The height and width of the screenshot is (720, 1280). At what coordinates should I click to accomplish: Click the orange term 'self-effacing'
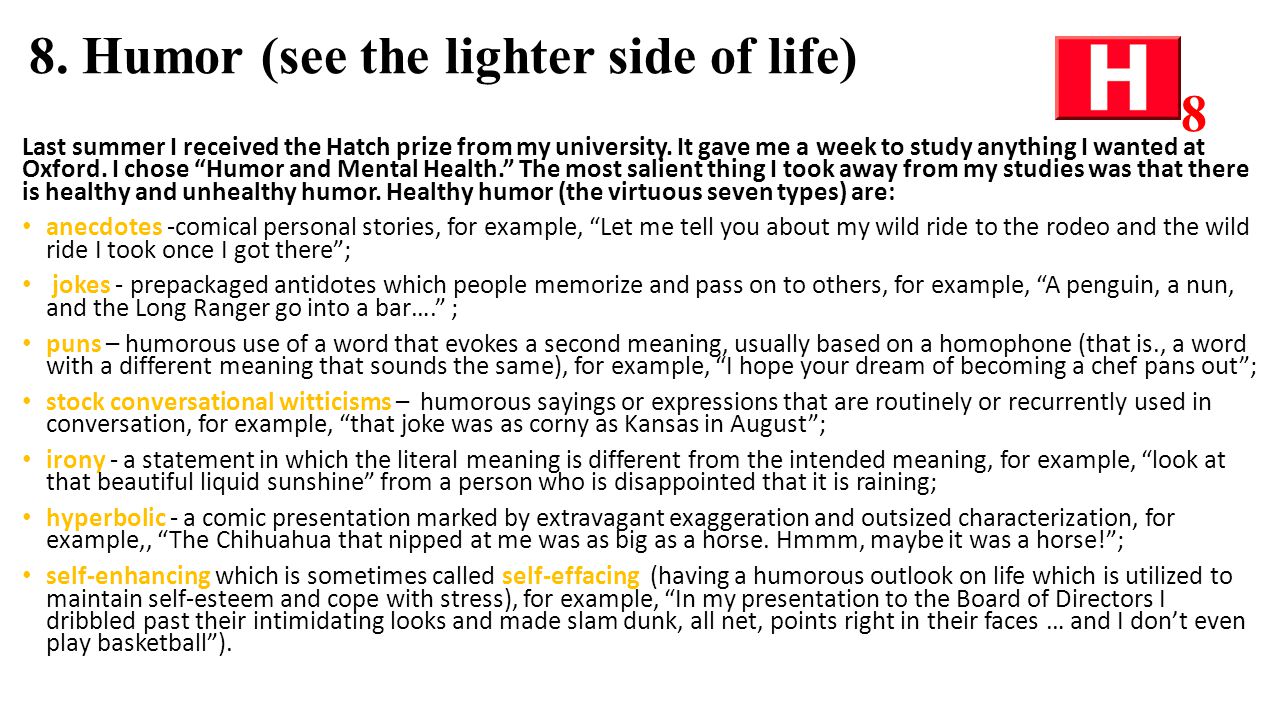pyautogui.click(x=570, y=576)
